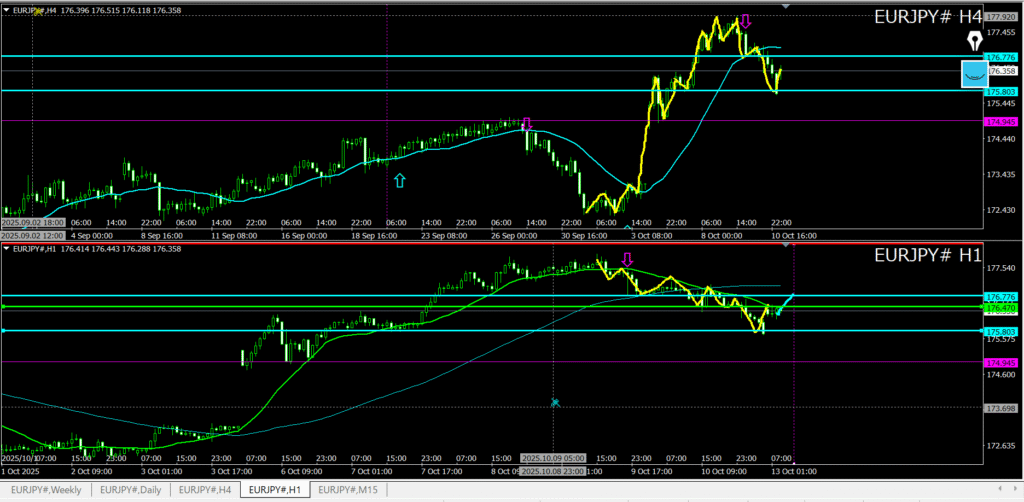Click the white pen nib icon
1024x502 pixels.
[x=975, y=41]
